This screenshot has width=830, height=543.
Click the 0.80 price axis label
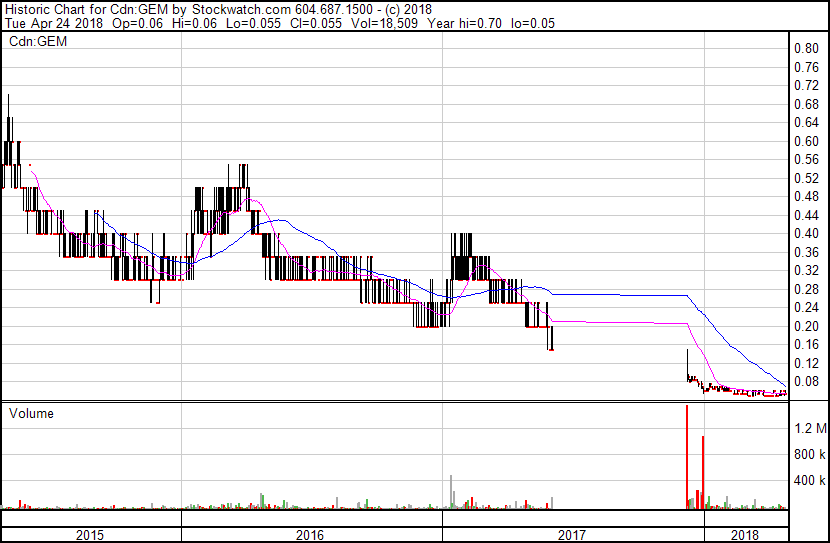(x=806, y=49)
